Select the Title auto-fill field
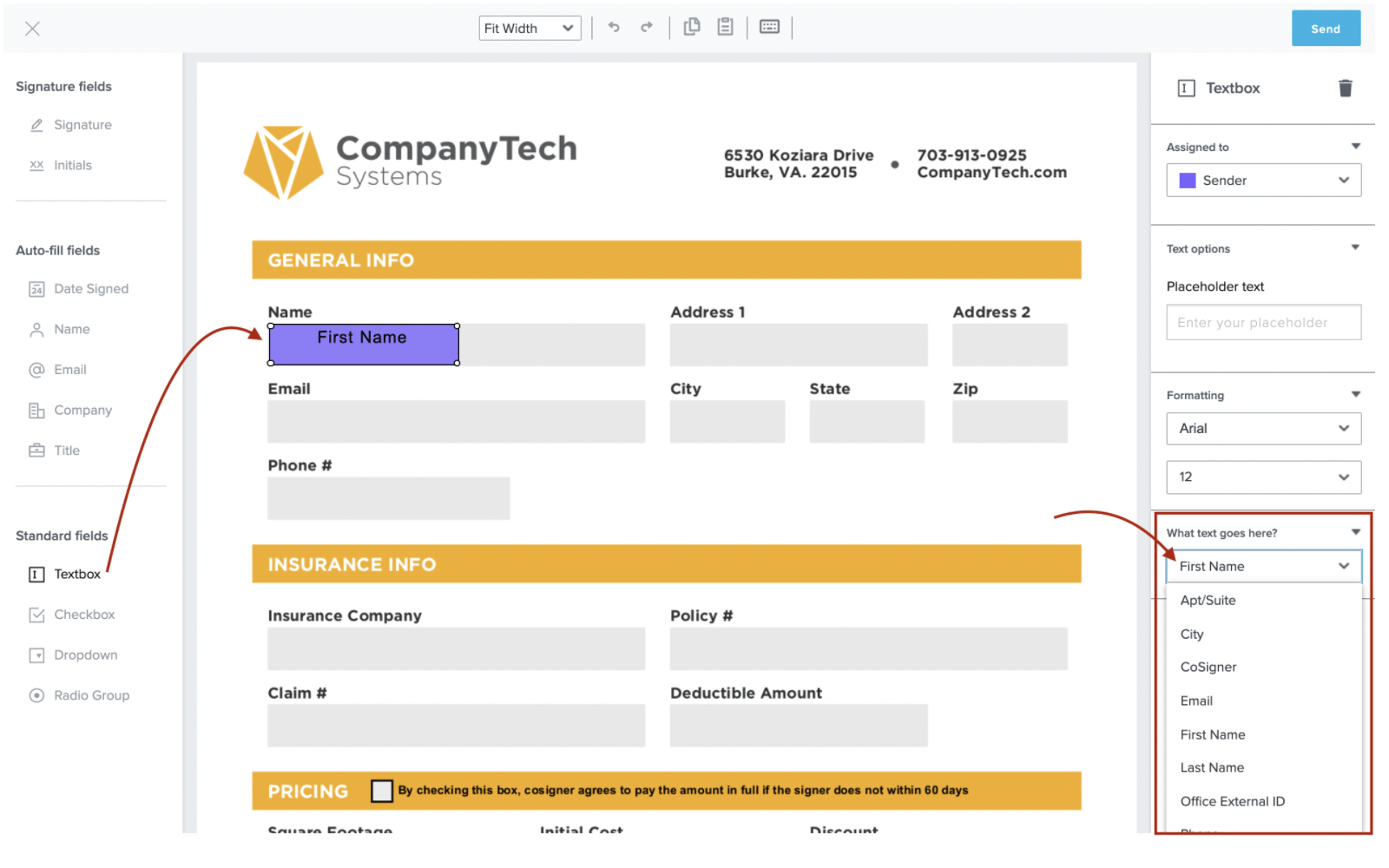The width and height of the screenshot is (1389, 868). point(66,450)
